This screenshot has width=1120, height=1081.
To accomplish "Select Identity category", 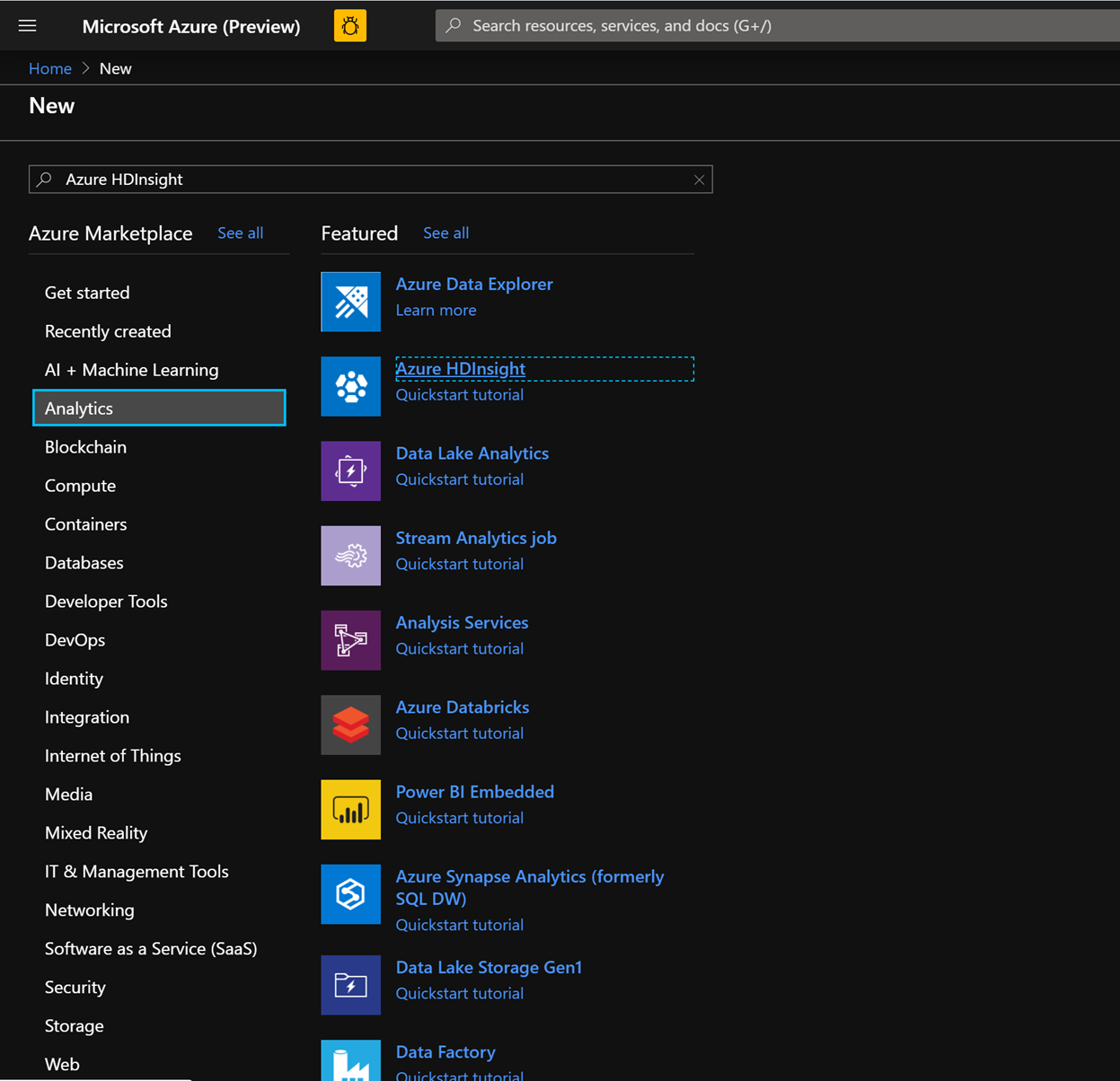I will pyautogui.click(x=74, y=679).
